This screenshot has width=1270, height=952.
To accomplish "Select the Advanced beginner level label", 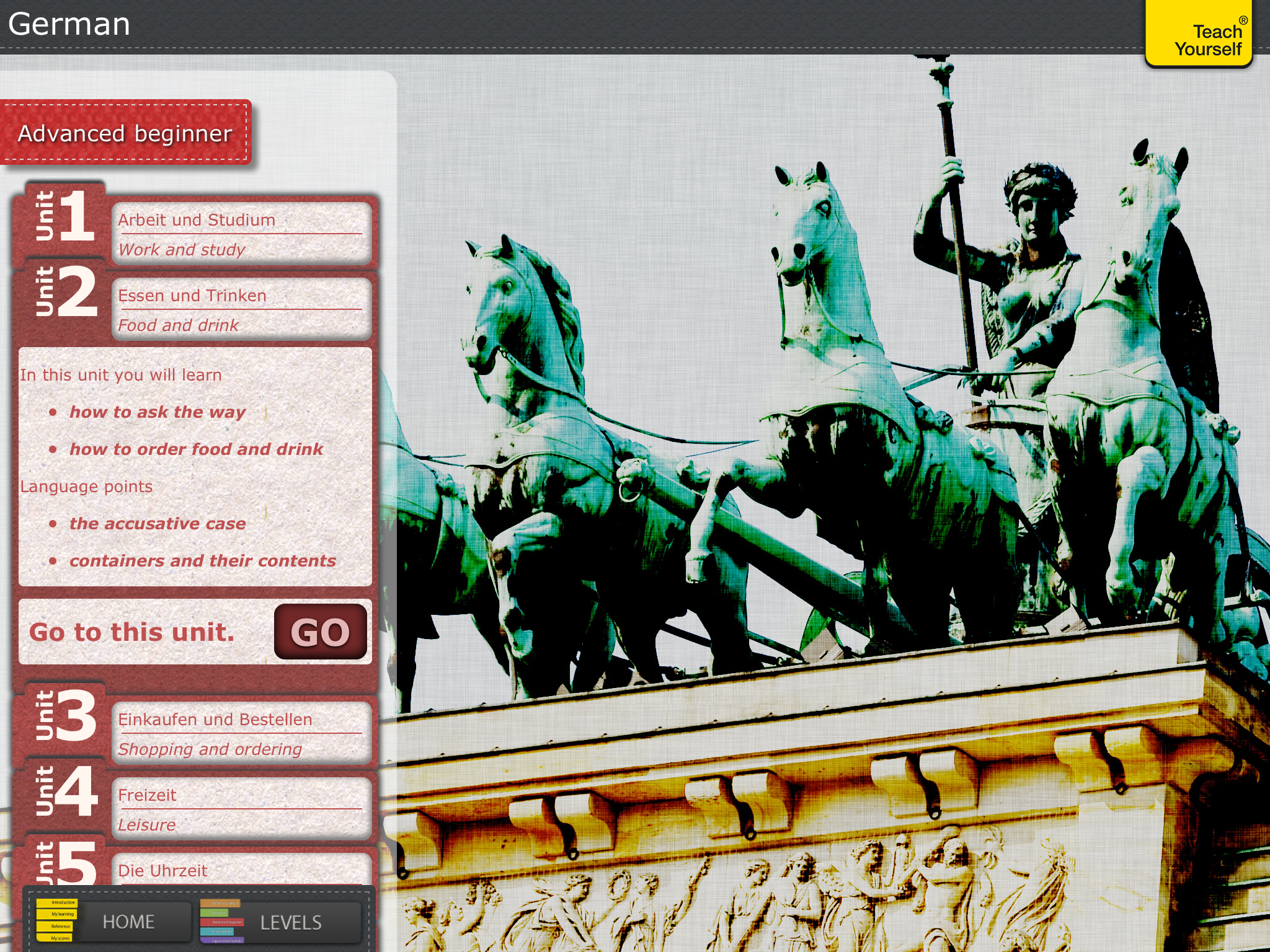I will tap(125, 133).
